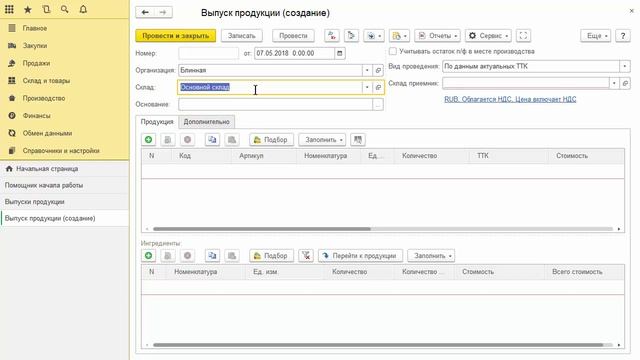This screenshot has width=640, height=360.
Task: Go forward with the right arrow button
Action: point(163,12)
